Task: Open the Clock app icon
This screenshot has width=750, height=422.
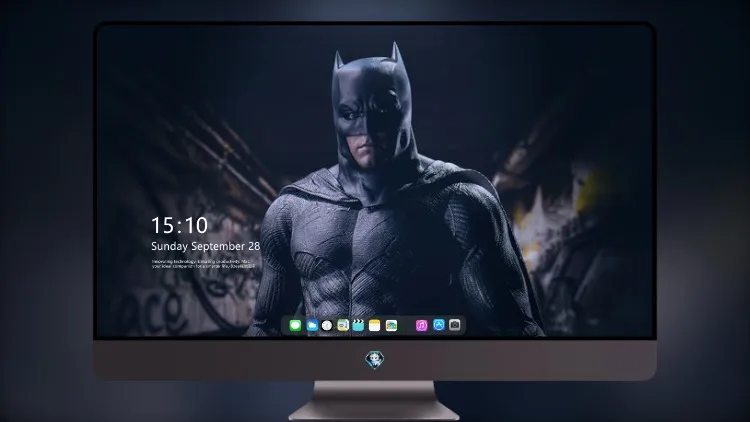Action: [x=327, y=325]
